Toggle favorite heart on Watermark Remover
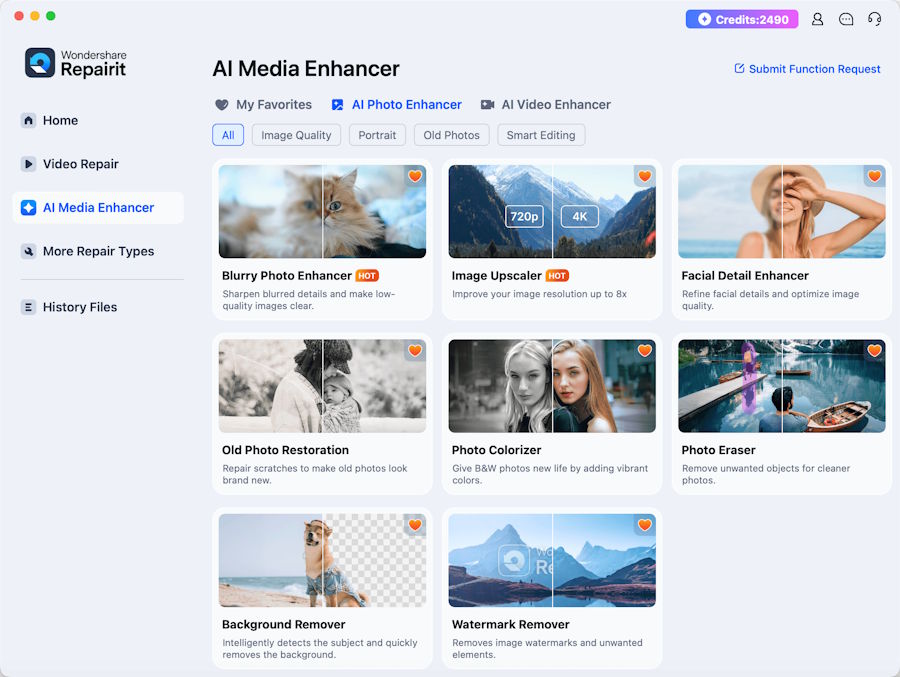 pyautogui.click(x=645, y=525)
